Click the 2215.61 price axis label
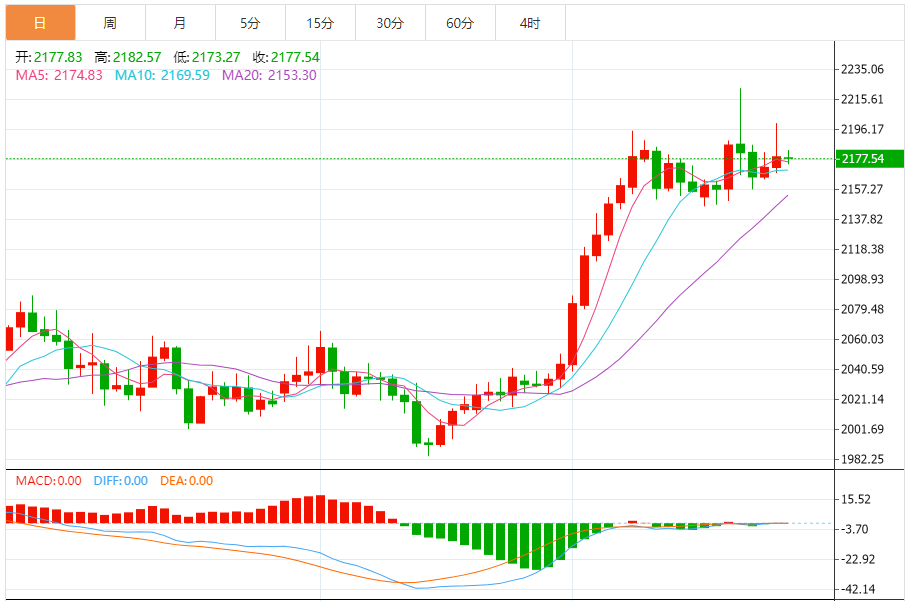Viewport: 911px width, 601px height. (862, 99)
